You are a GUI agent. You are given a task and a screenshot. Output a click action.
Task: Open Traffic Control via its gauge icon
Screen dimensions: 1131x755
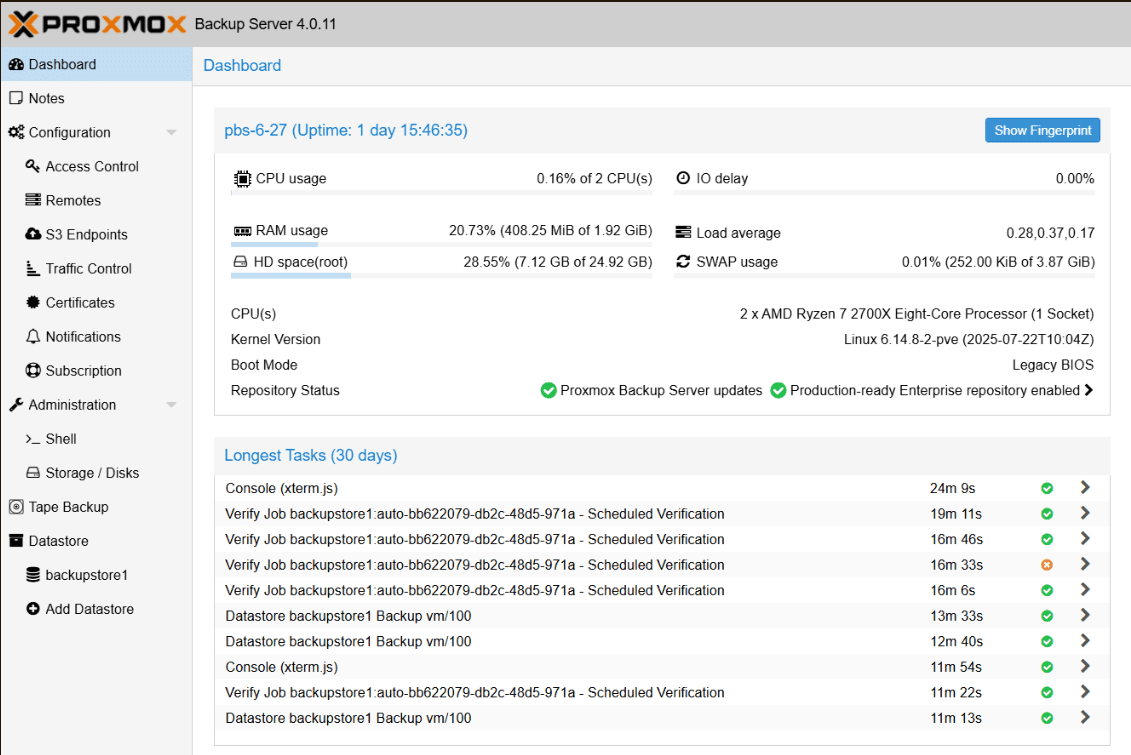(32, 268)
